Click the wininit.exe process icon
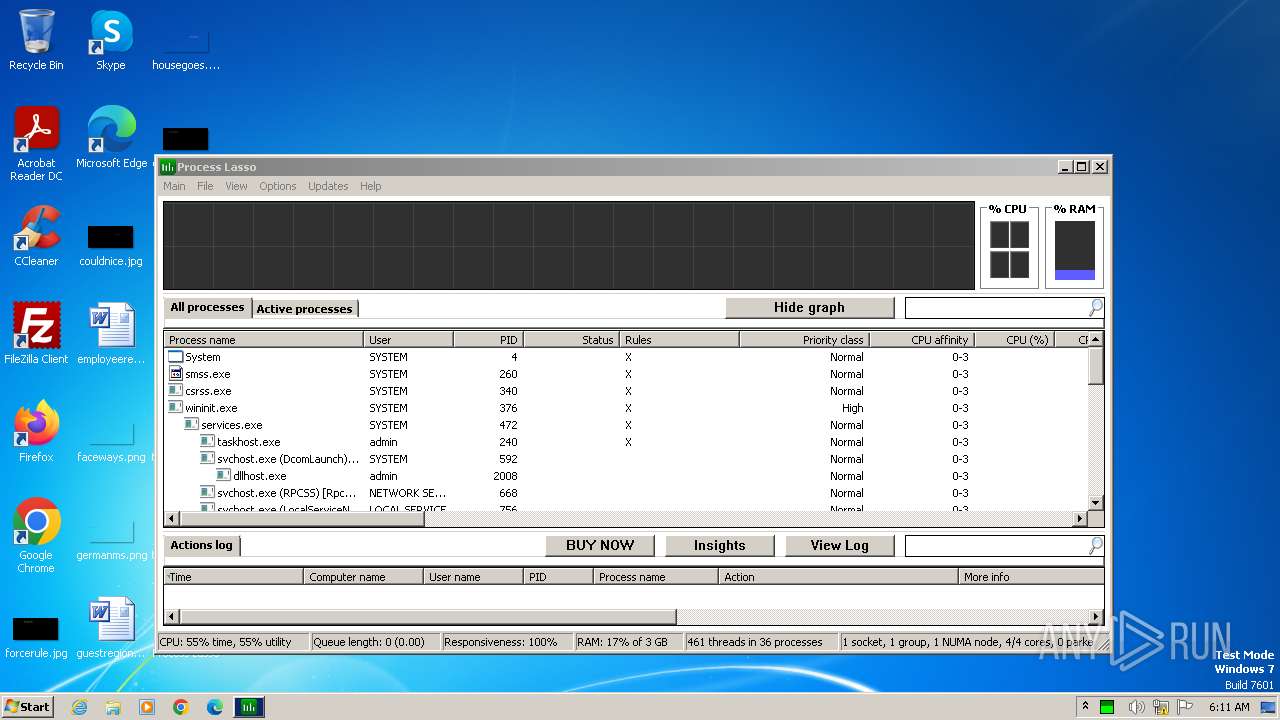 [x=176, y=408]
